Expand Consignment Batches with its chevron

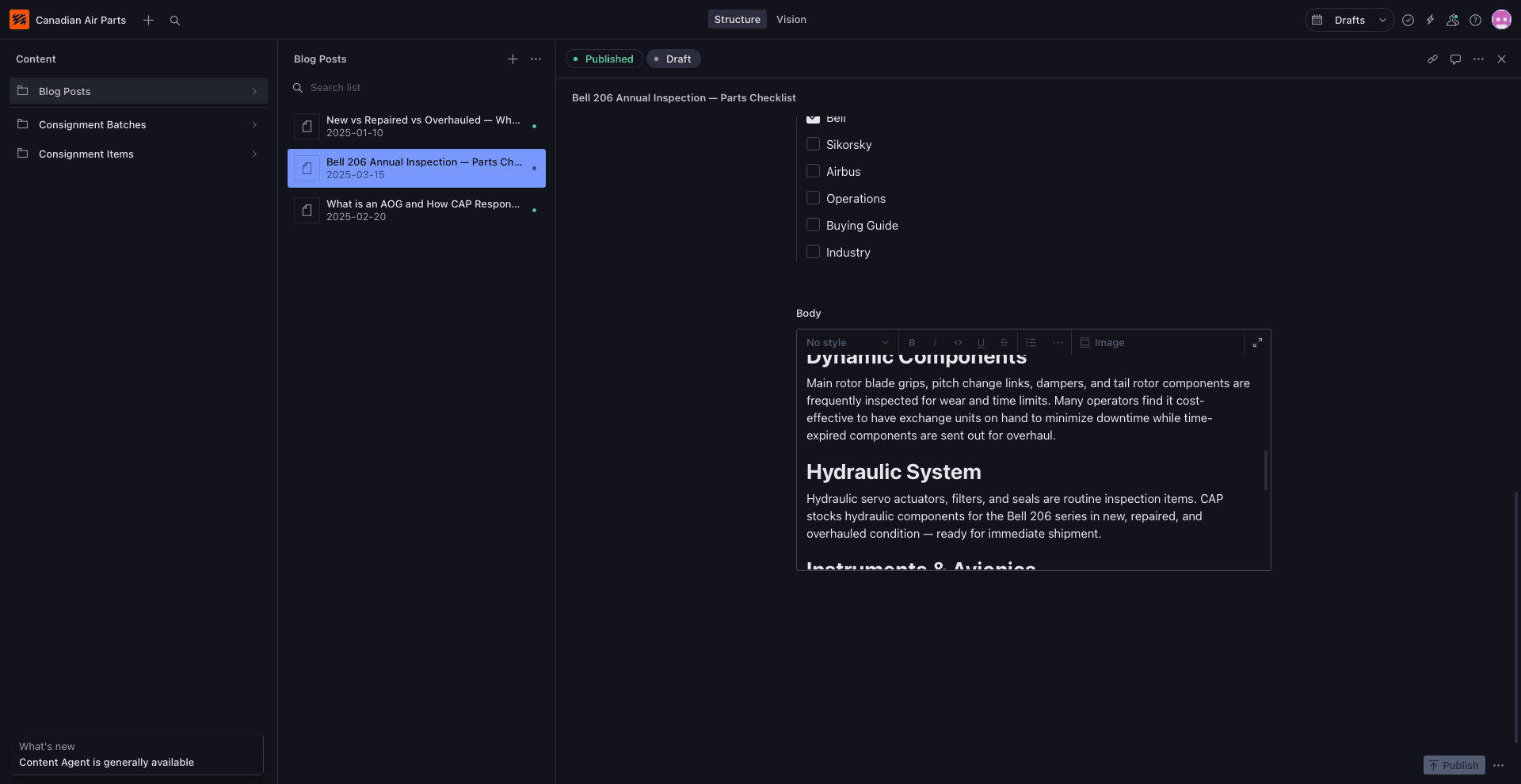point(254,124)
